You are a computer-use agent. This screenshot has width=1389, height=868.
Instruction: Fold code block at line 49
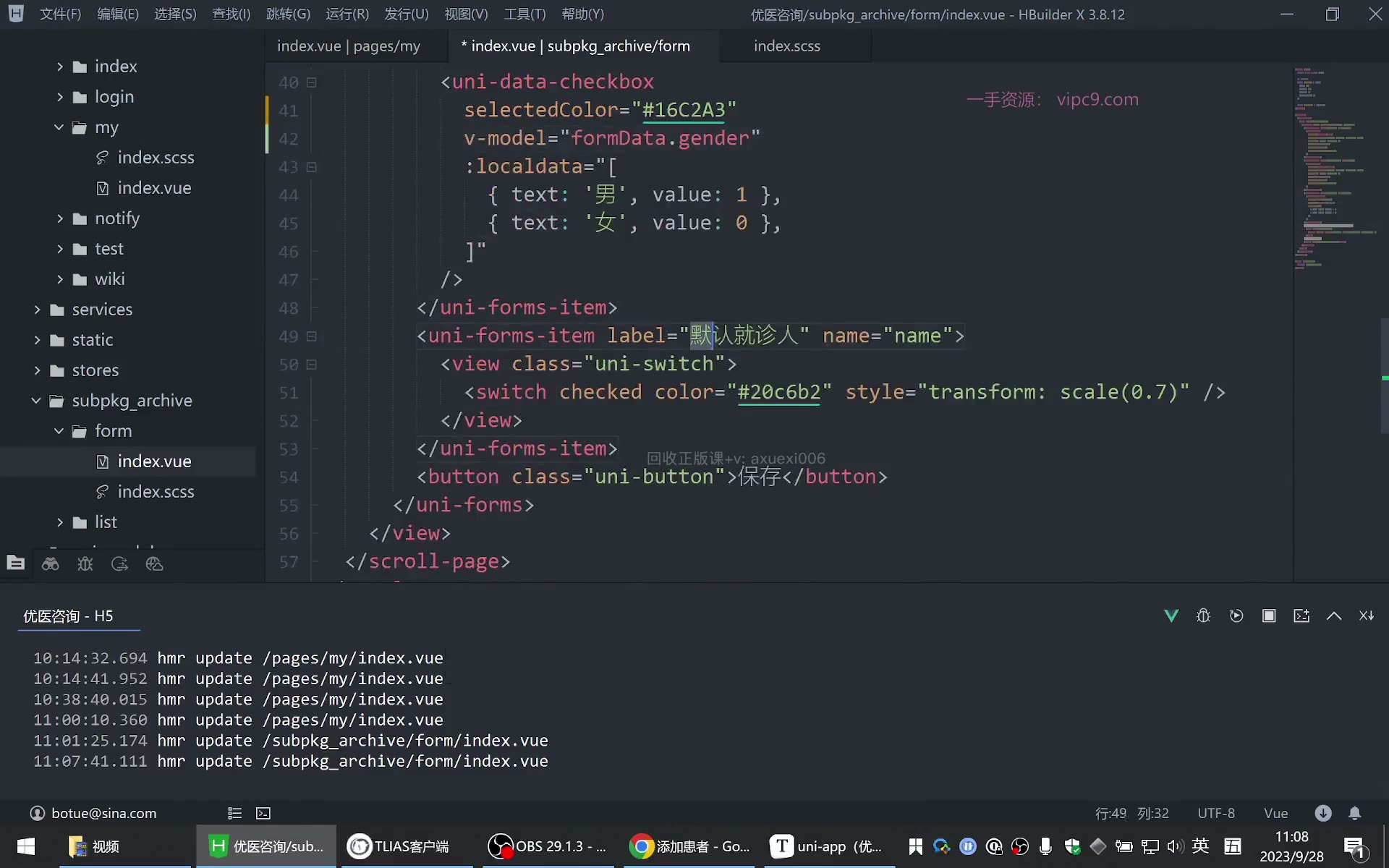(312, 336)
